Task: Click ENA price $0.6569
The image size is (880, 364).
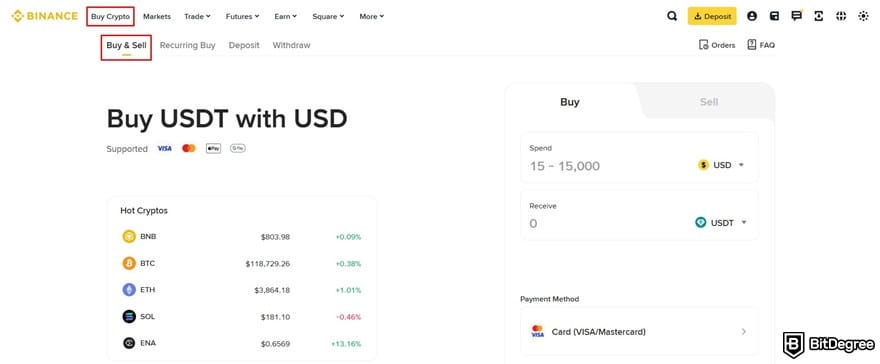Action: click(x=275, y=343)
